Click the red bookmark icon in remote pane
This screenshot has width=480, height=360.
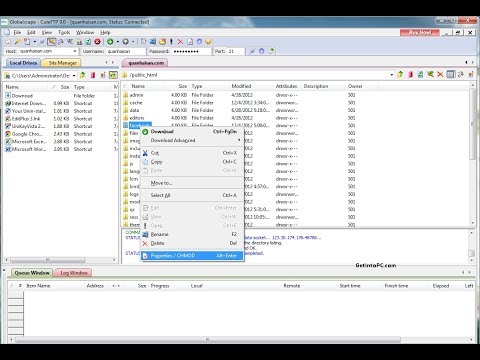click(410, 75)
